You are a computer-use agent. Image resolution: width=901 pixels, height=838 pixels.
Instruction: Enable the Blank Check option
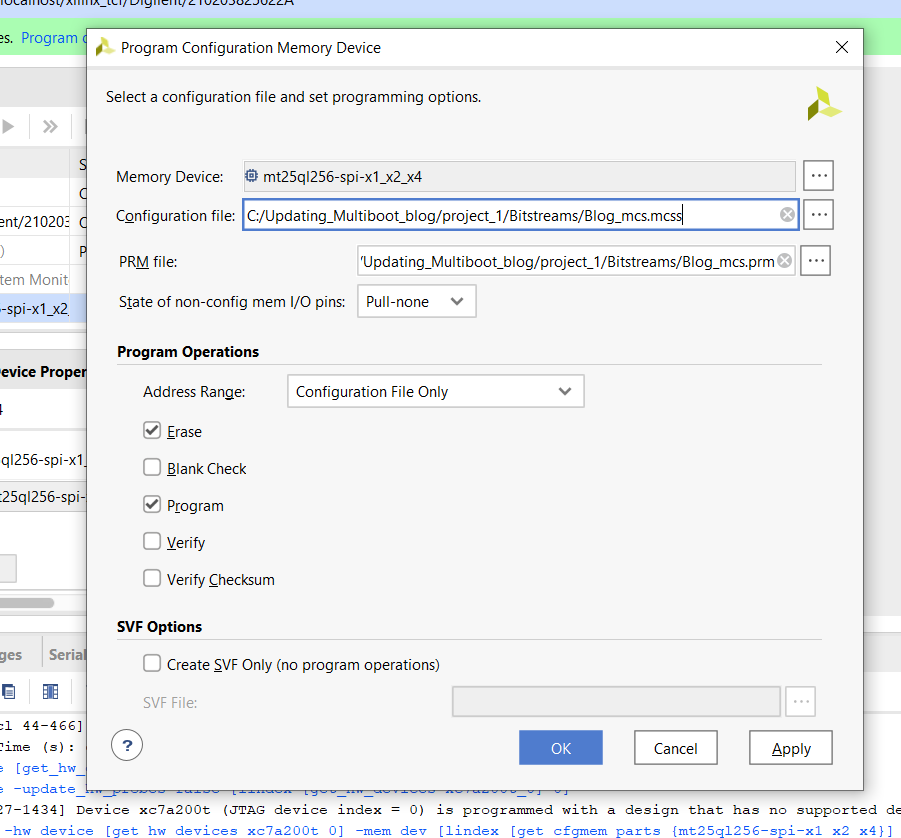point(152,468)
